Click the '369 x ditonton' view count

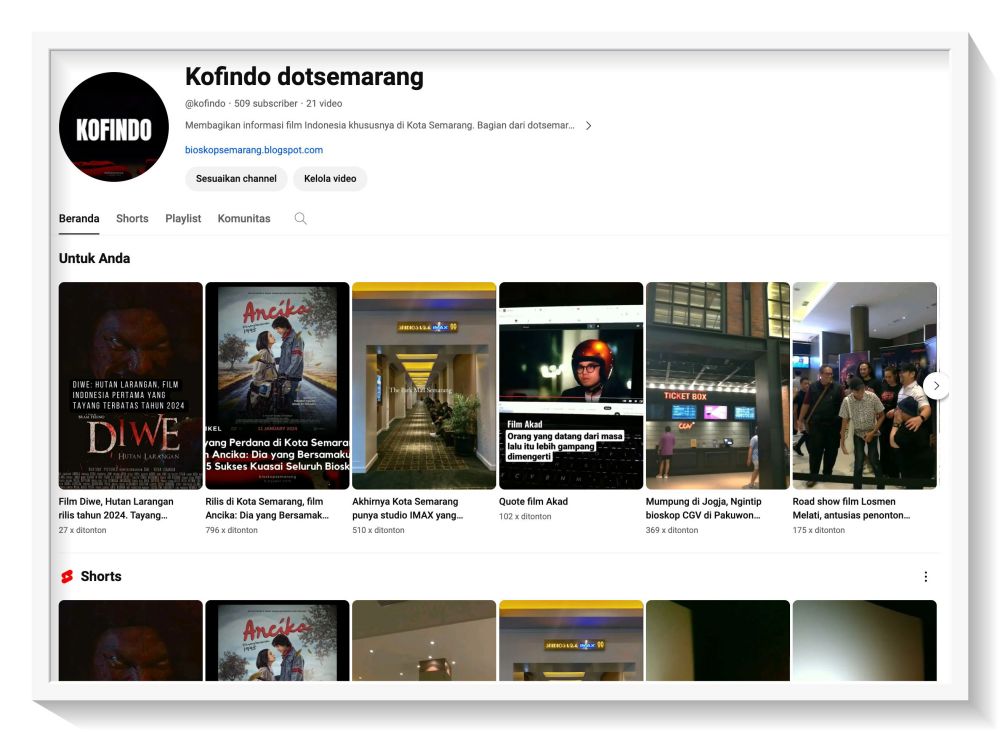click(672, 530)
